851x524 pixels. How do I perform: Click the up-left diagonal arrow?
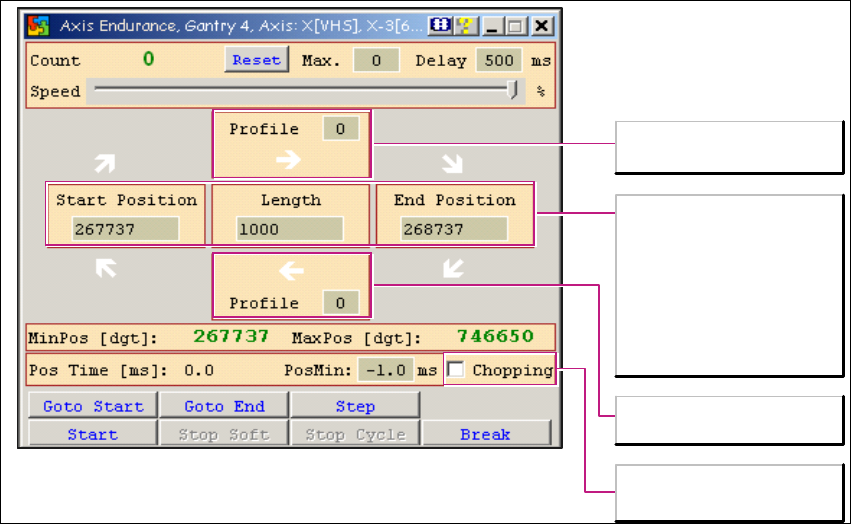pyautogui.click(x=106, y=268)
